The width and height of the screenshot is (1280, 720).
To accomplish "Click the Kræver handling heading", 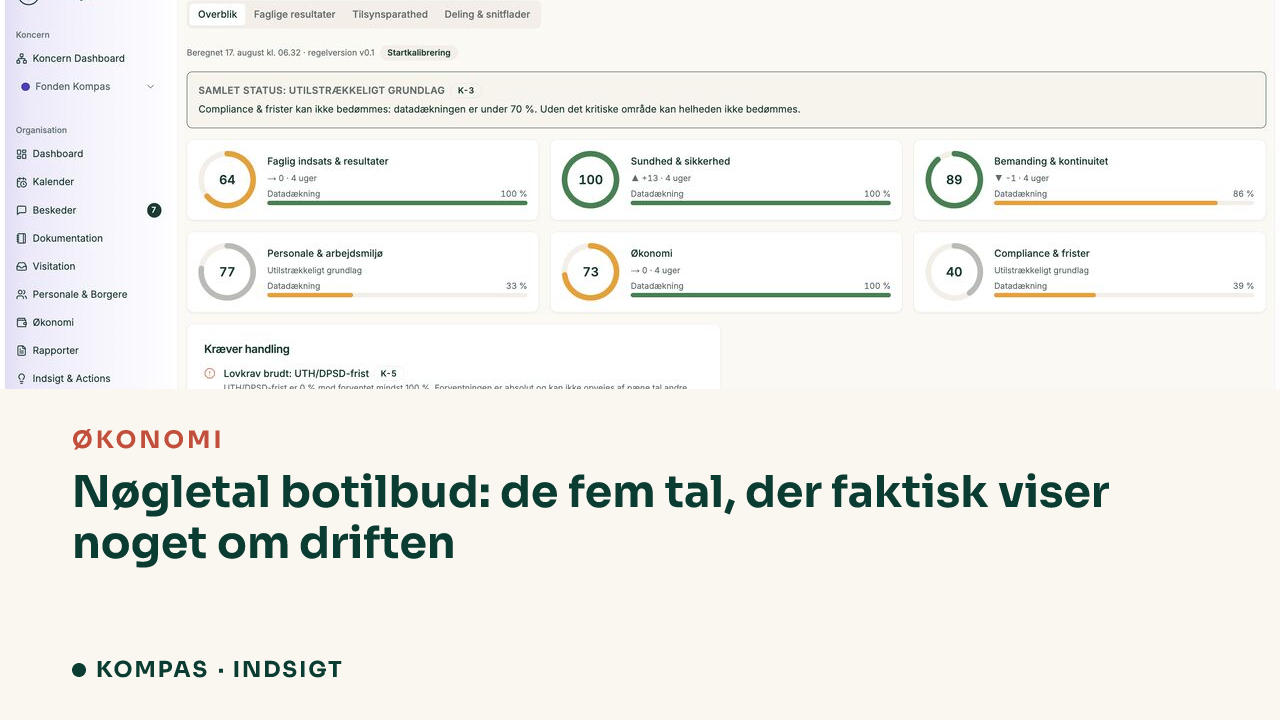I will pyautogui.click(x=247, y=349).
